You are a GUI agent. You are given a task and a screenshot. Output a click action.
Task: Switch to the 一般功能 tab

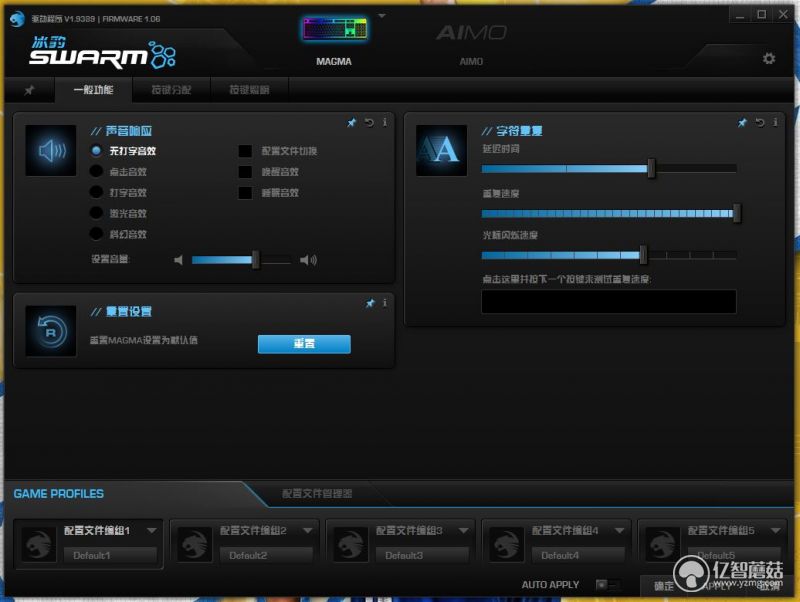[x=93, y=90]
